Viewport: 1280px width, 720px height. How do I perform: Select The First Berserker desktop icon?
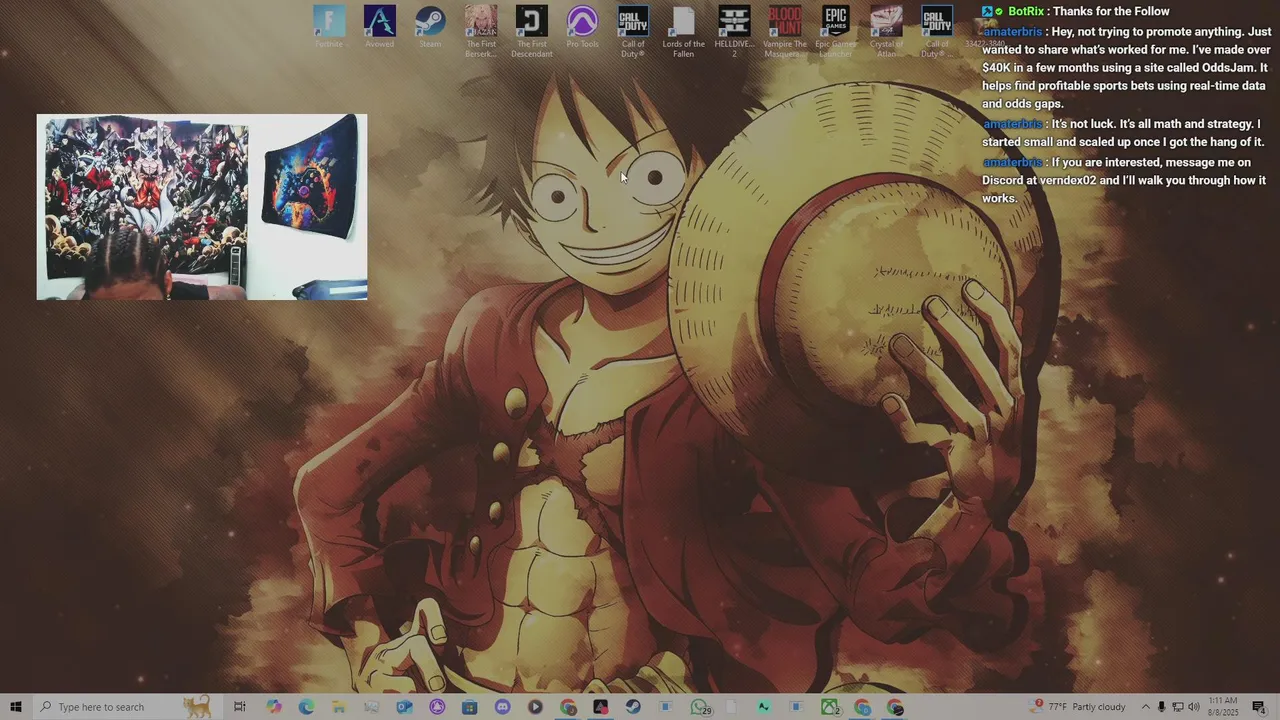click(481, 31)
